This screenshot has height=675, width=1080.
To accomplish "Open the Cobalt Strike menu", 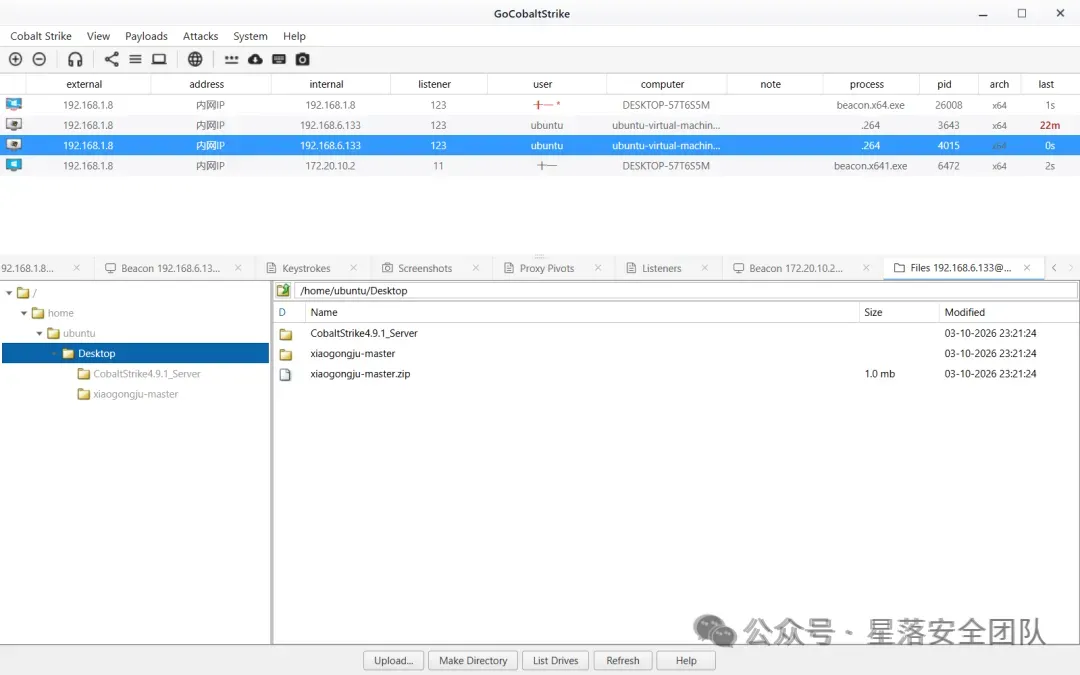I will tap(41, 36).
